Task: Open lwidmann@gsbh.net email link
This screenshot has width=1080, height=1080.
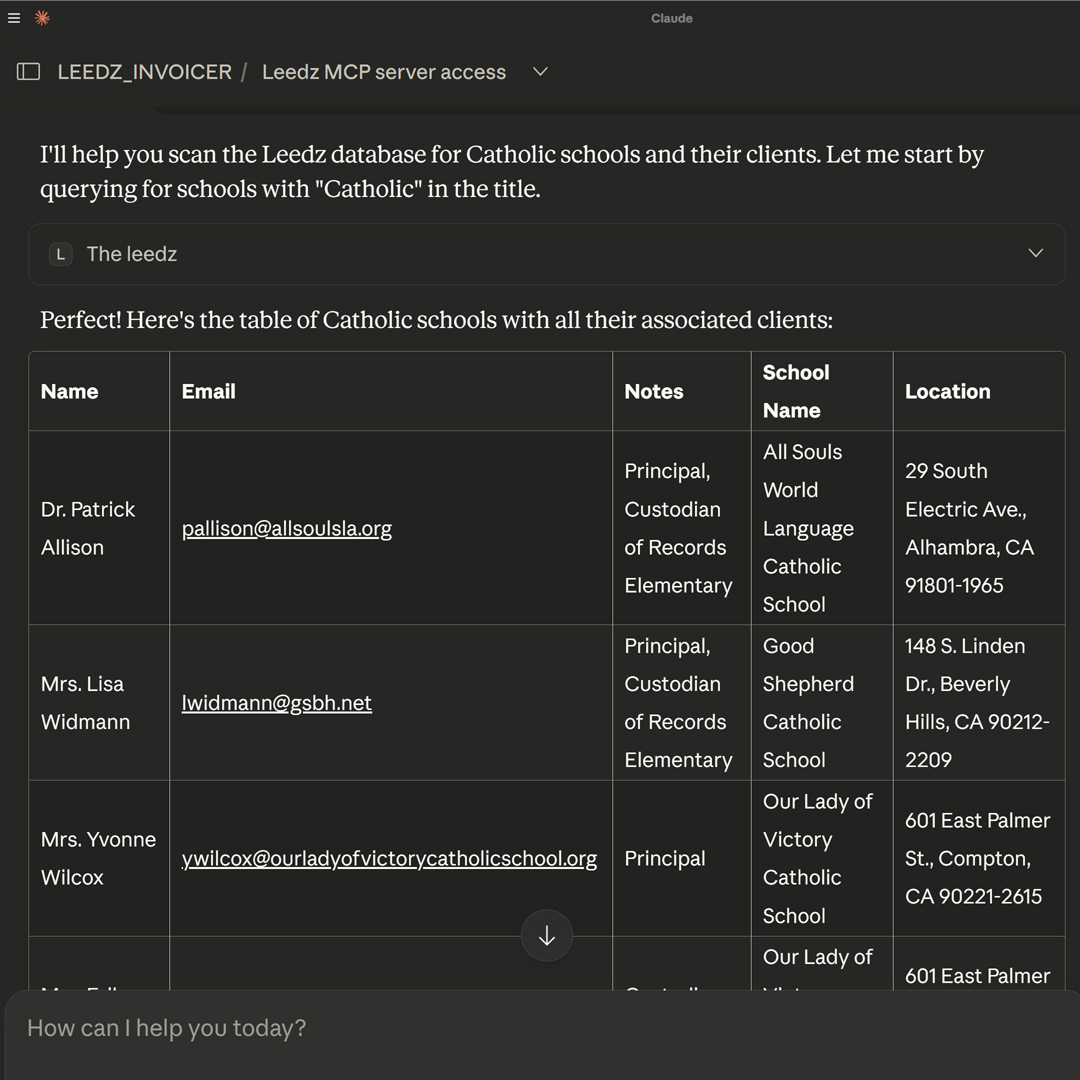Action: (x=277, y=703)
